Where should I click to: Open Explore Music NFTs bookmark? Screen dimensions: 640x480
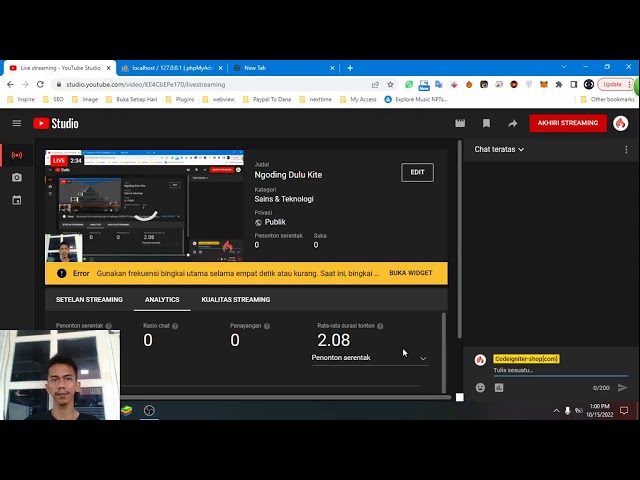[x=416, y=99]
